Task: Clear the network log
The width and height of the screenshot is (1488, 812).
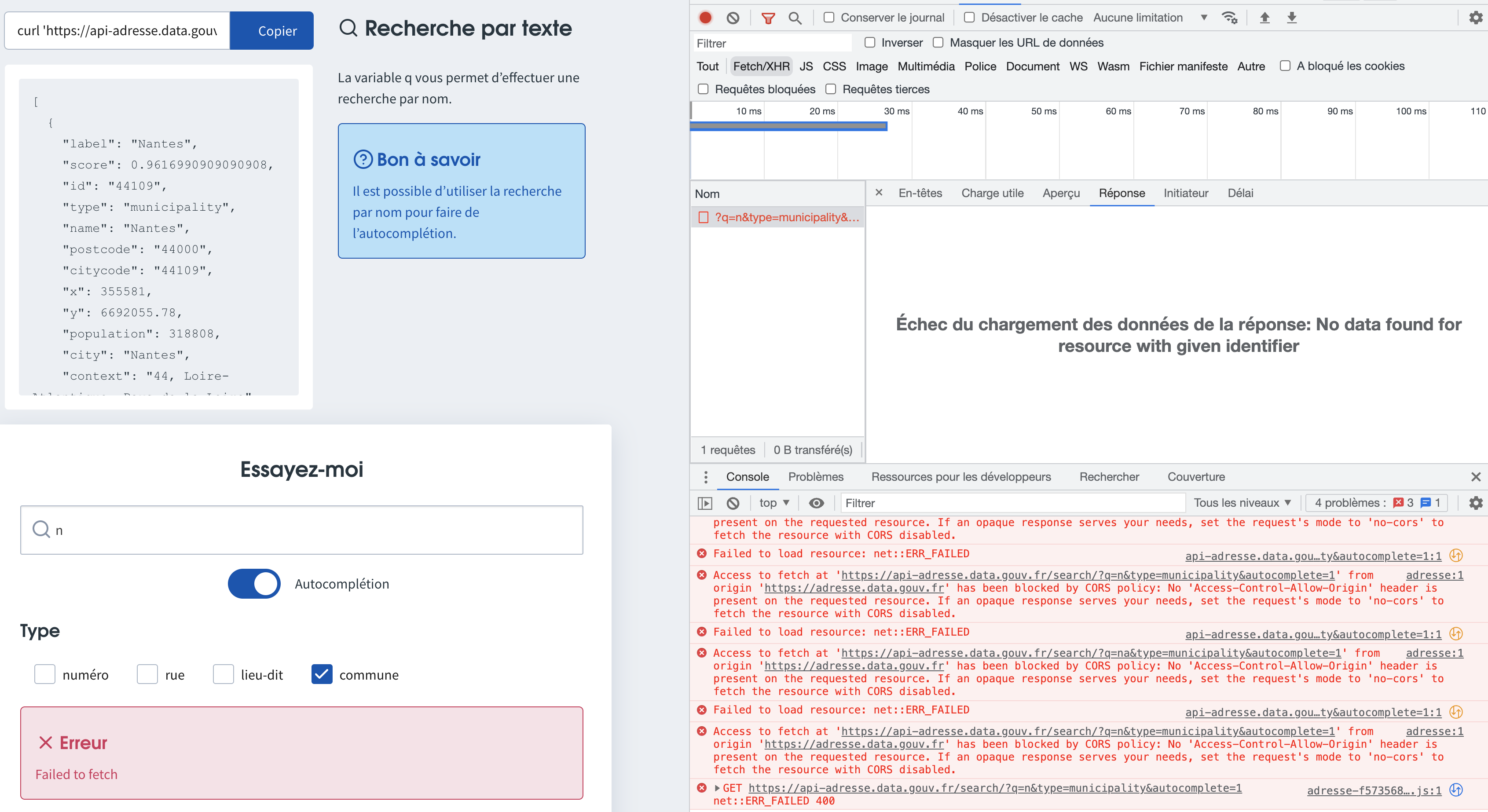Action: [x=733, y=17]
